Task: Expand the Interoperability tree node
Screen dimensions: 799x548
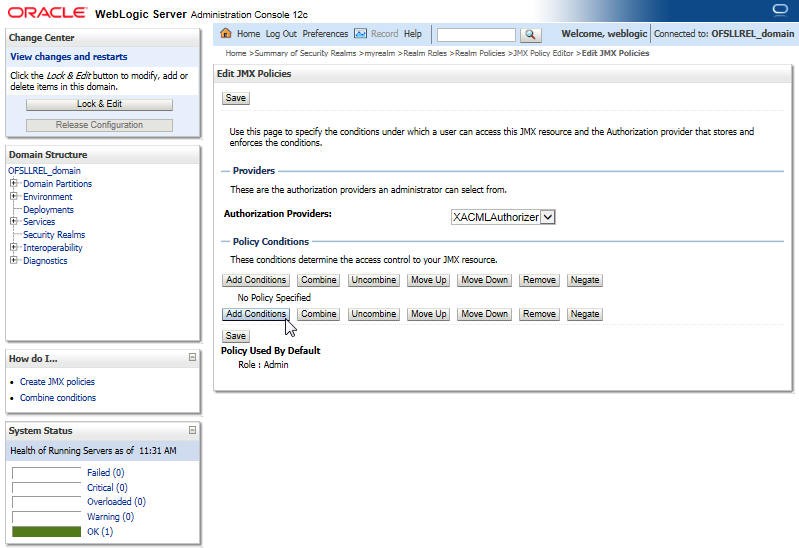Action: [x=14, y=247]
